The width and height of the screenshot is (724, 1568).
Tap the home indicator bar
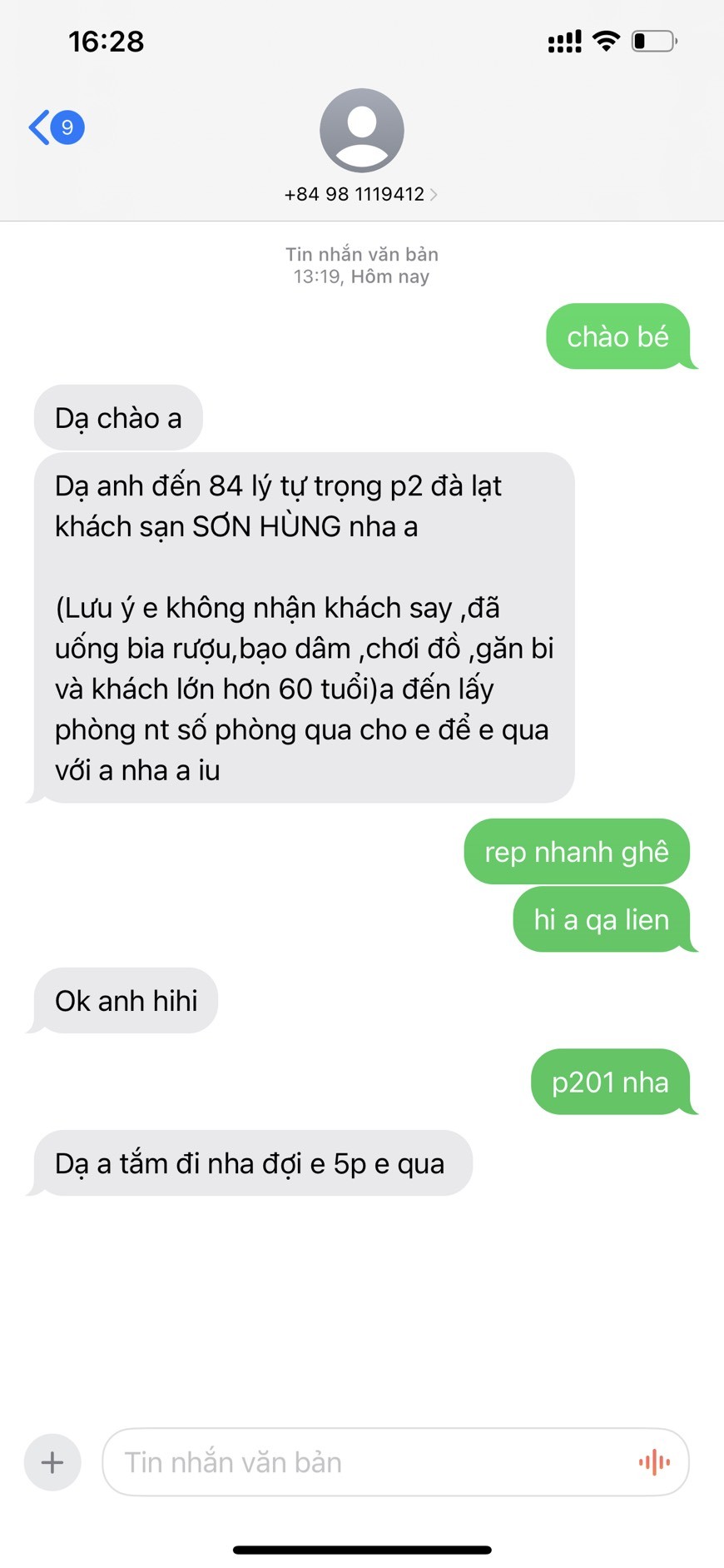pyautogui.click(x=362, y=1550)
